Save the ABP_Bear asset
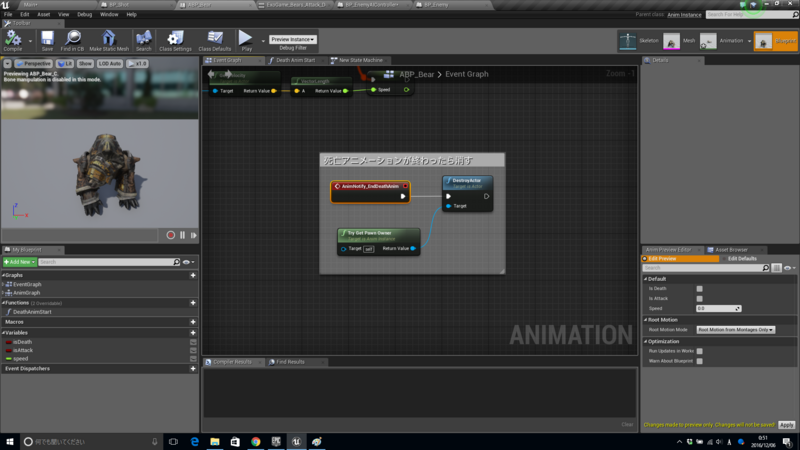 click(x=47, y=40)
